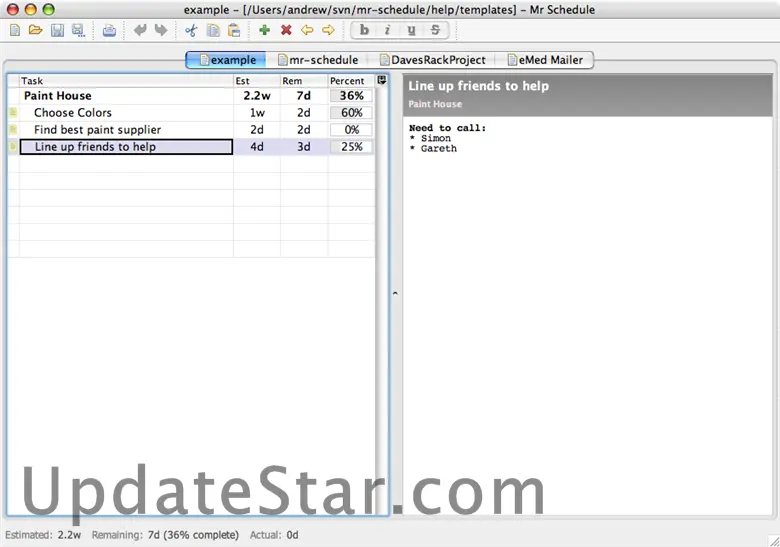Click the Est column header
Image resolution: width=780 pixels, height=547 pixels.
point(257,81)
